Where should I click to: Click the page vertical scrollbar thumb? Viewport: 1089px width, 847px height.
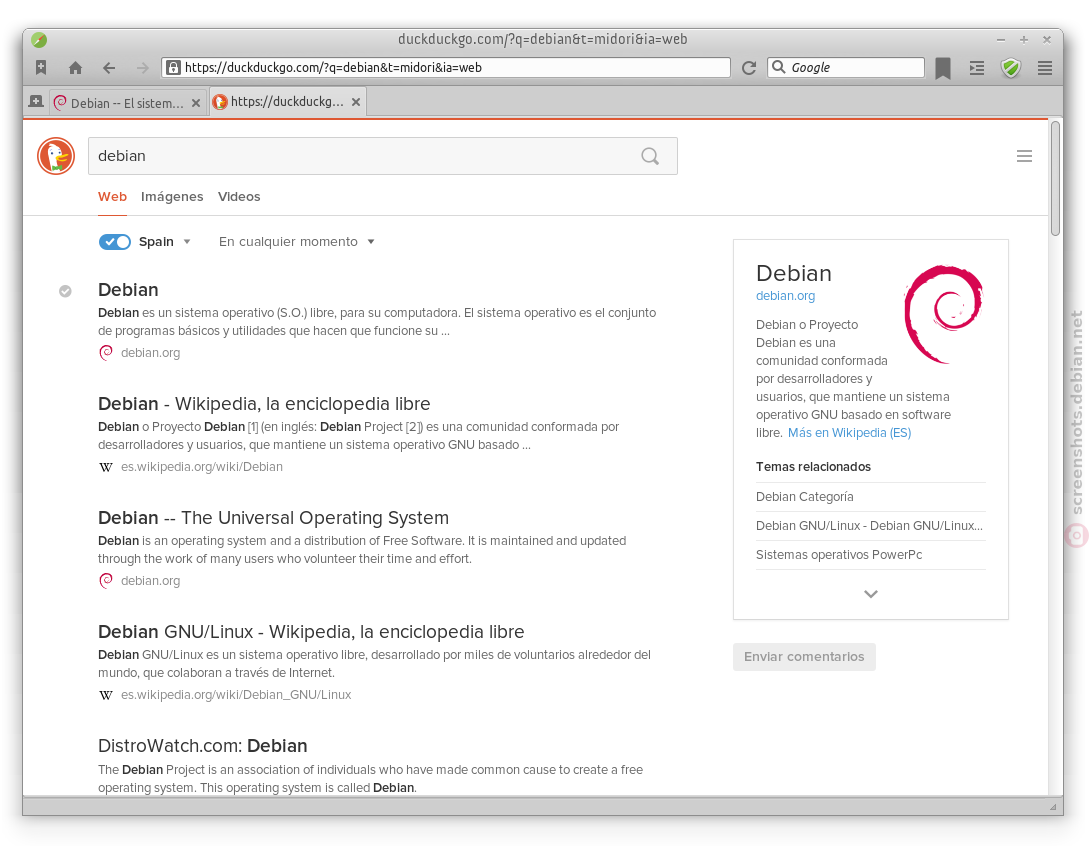(1055, 178)
